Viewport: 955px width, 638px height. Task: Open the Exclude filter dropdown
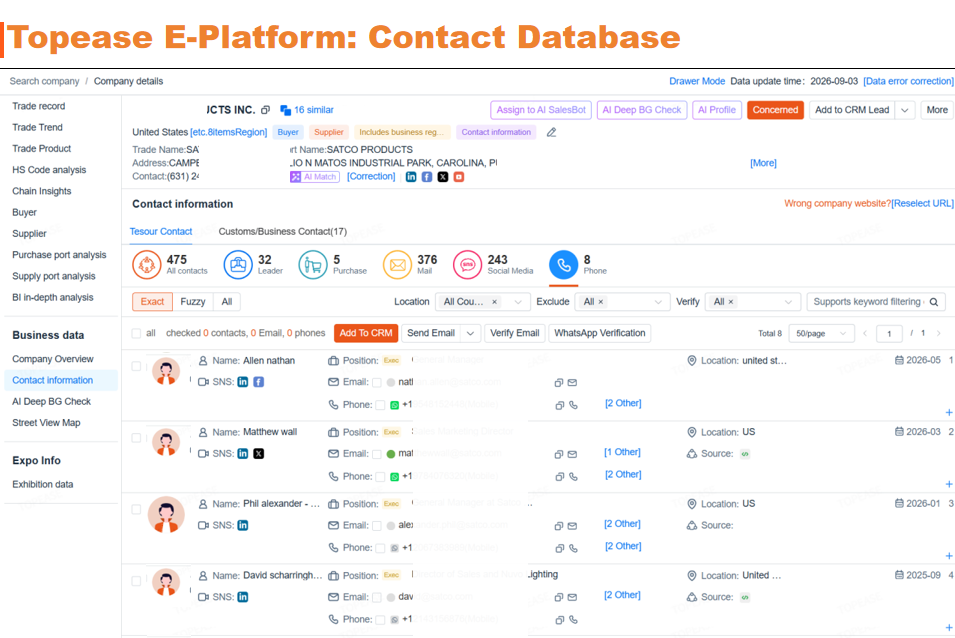point(621,302)
